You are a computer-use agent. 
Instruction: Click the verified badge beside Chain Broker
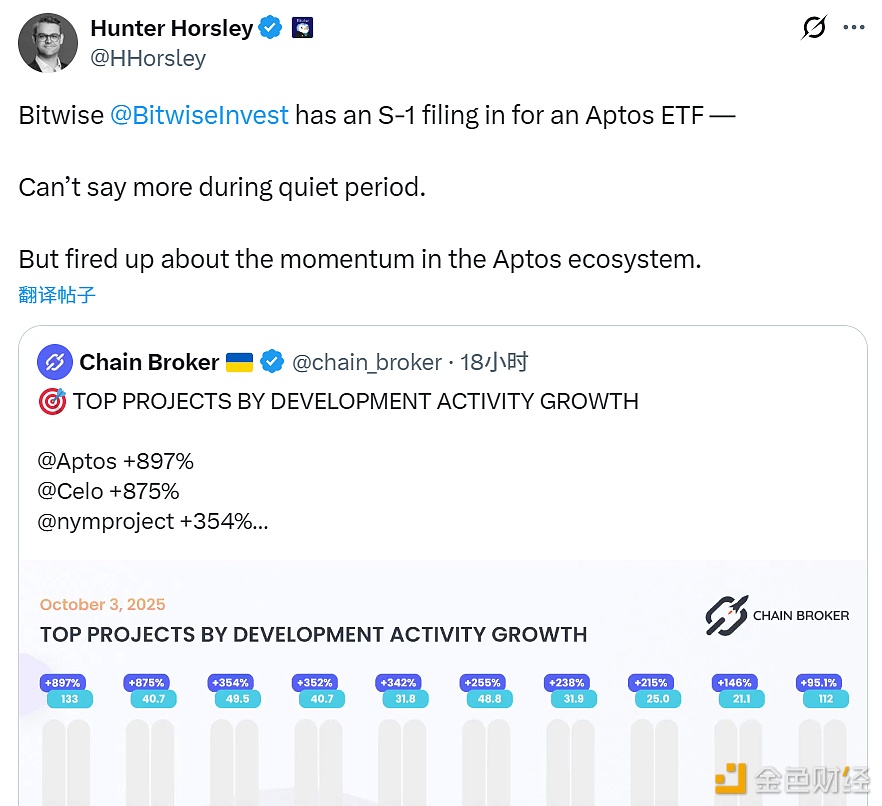(x=272, y=362)
